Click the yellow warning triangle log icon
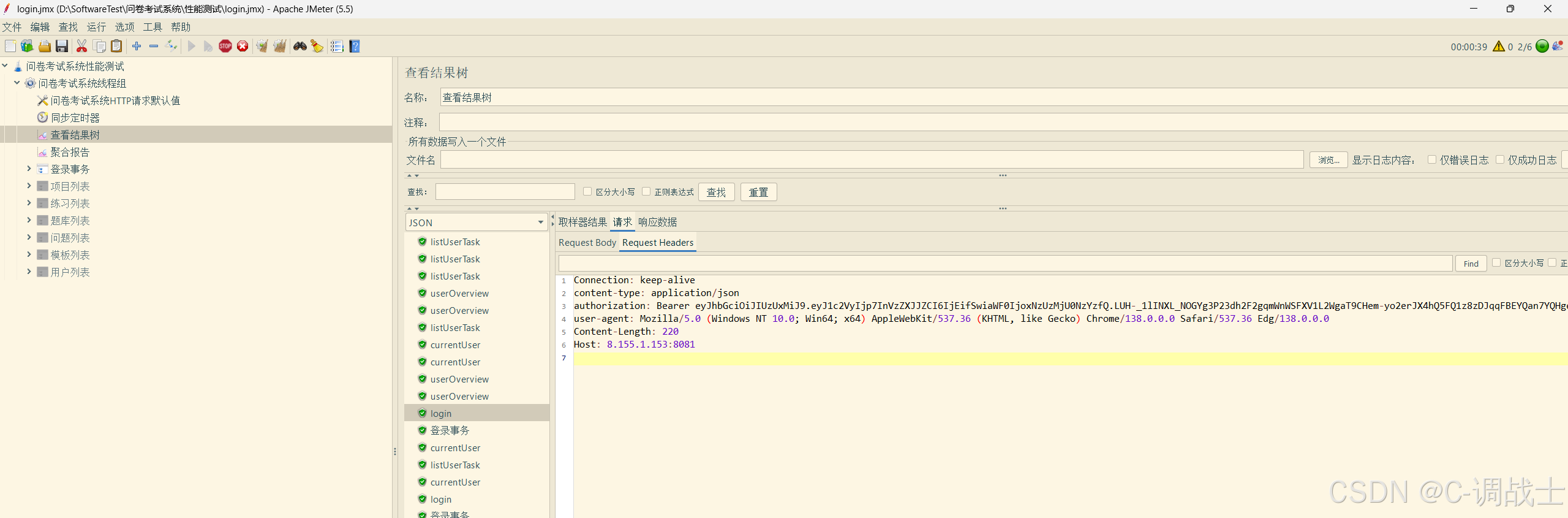 tap(1499, 46)
